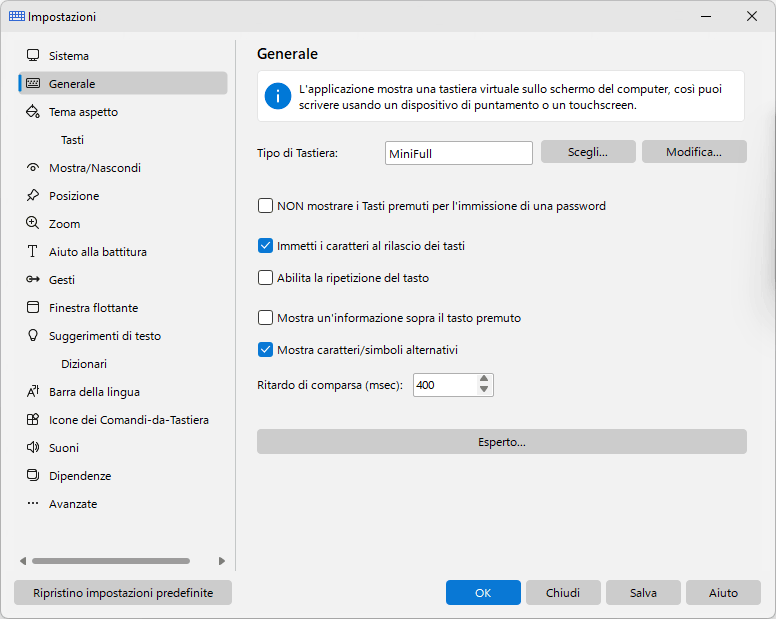Click the Chiudi button

pos(563,593)
